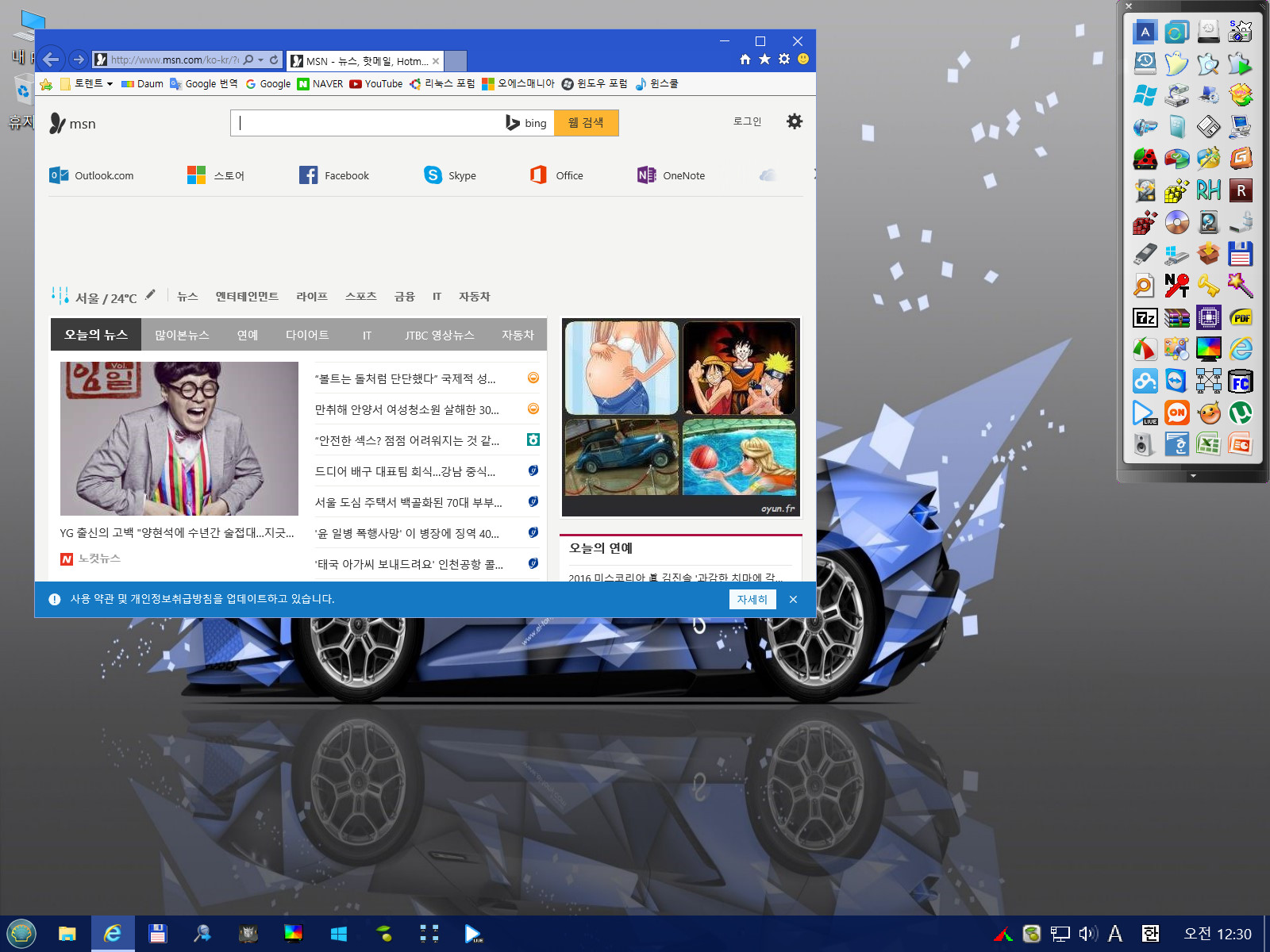Open 금융 in the MSN navigation
The width and height of the screenshot is (1270, 952).
405,296
